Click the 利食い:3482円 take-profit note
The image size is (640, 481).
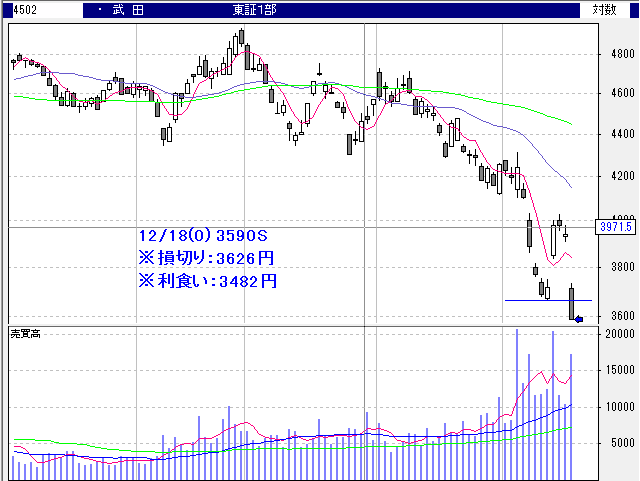[x=207, y=281]
